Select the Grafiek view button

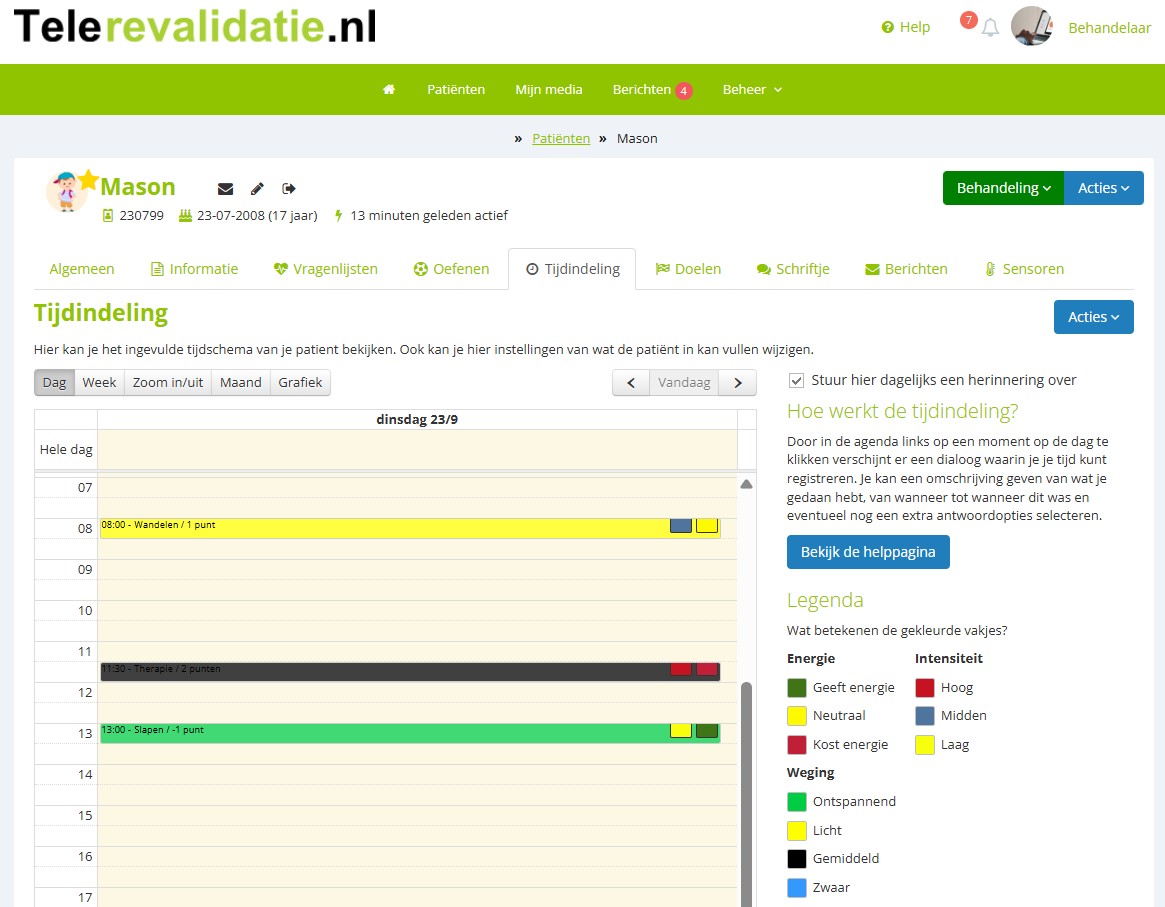click(300, 383)
